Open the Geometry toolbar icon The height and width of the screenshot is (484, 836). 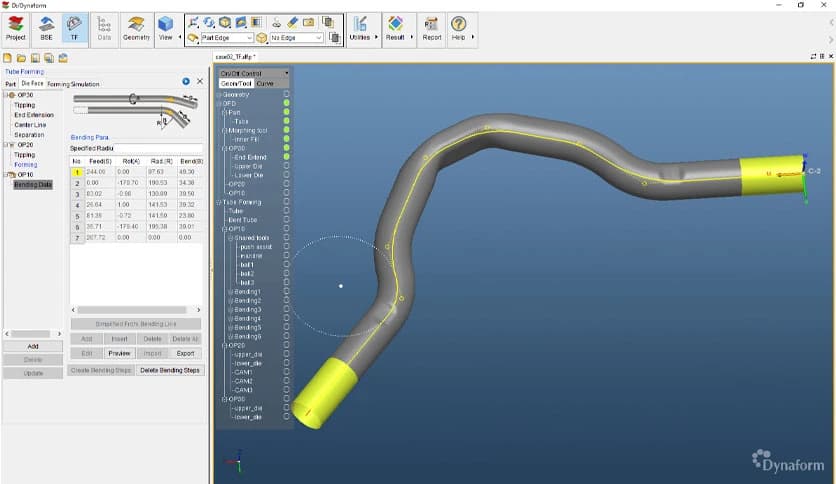point(136,27)
